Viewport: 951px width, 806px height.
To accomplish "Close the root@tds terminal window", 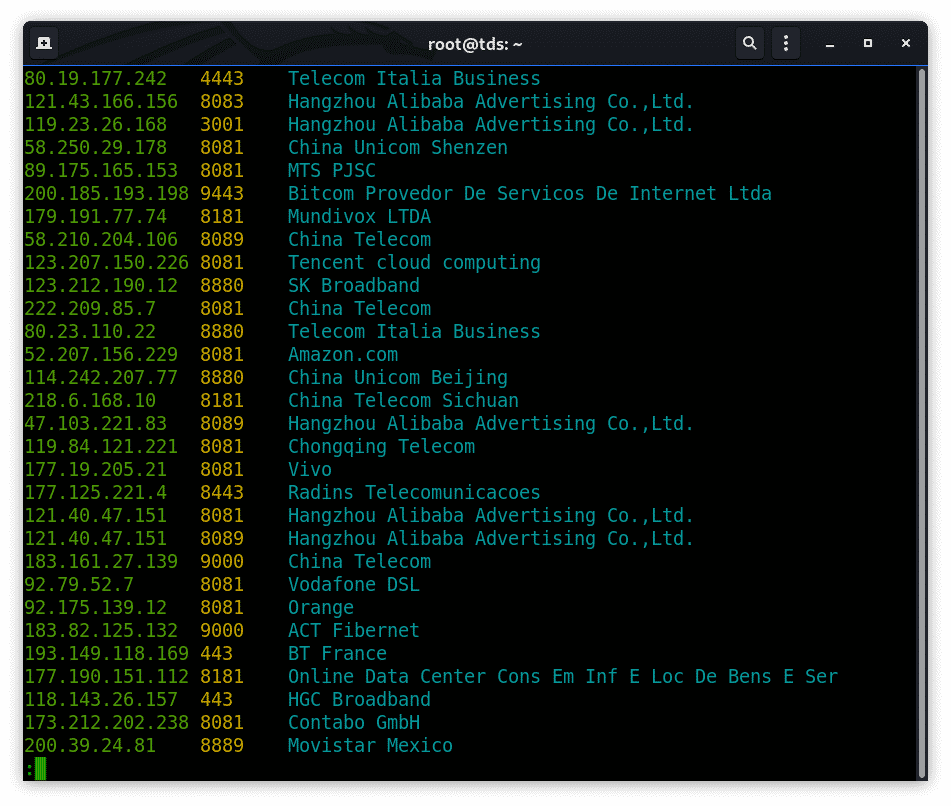I will click(906, 44).
